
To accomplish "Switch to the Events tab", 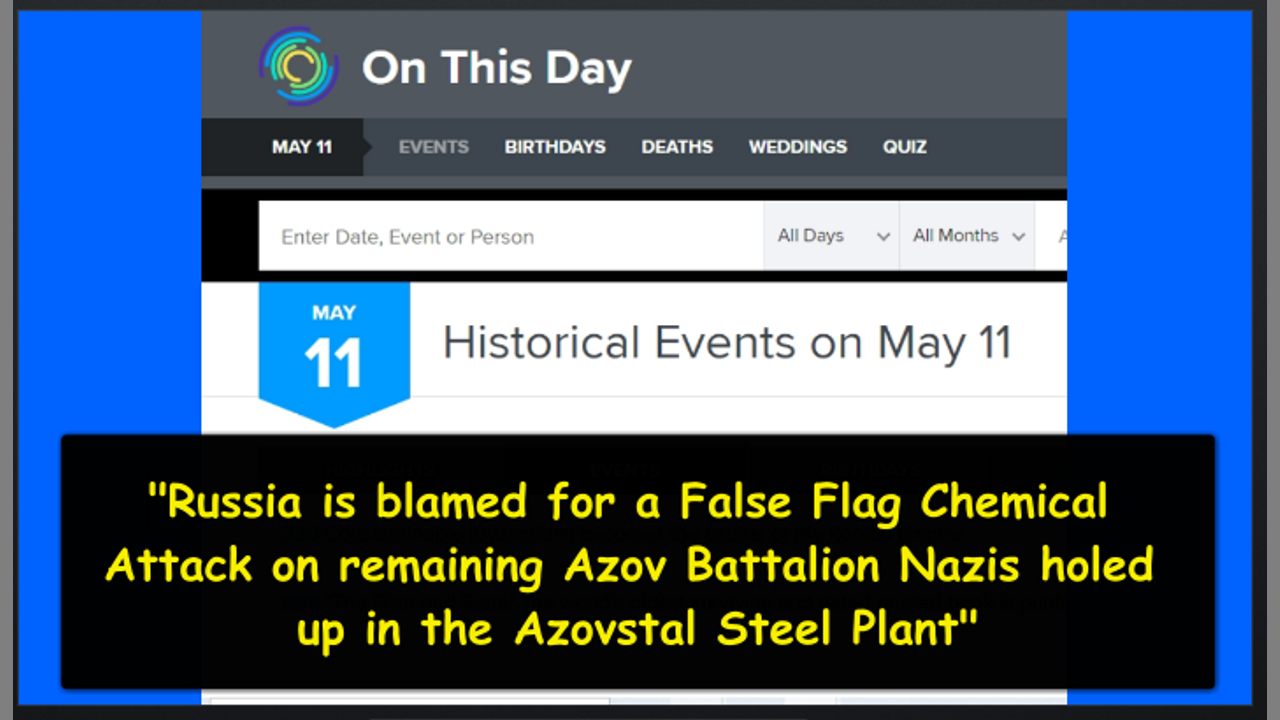I will (433, 147).
